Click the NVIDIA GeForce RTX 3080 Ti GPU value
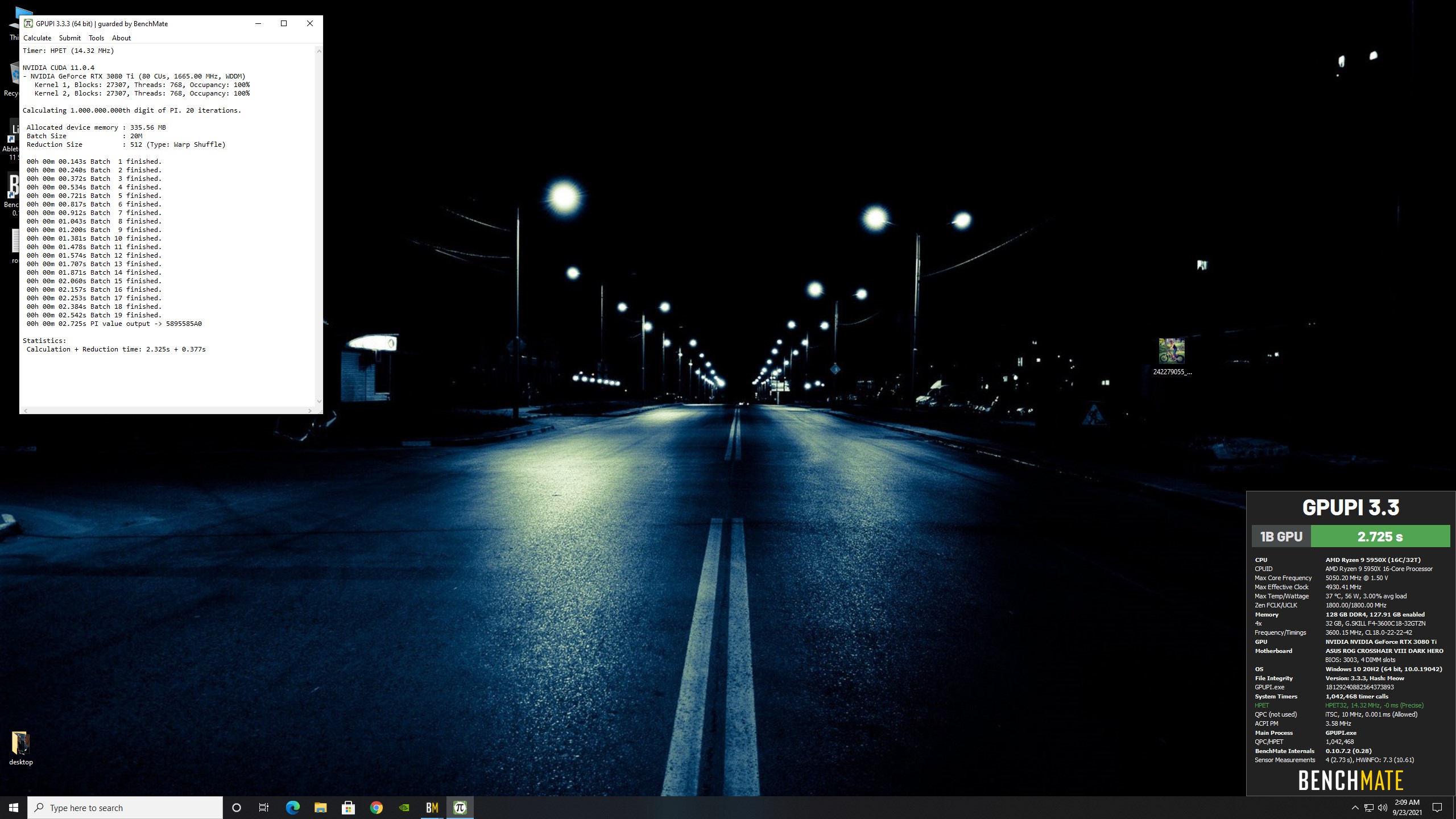The image size is (1456, 819). (1381, 642)
